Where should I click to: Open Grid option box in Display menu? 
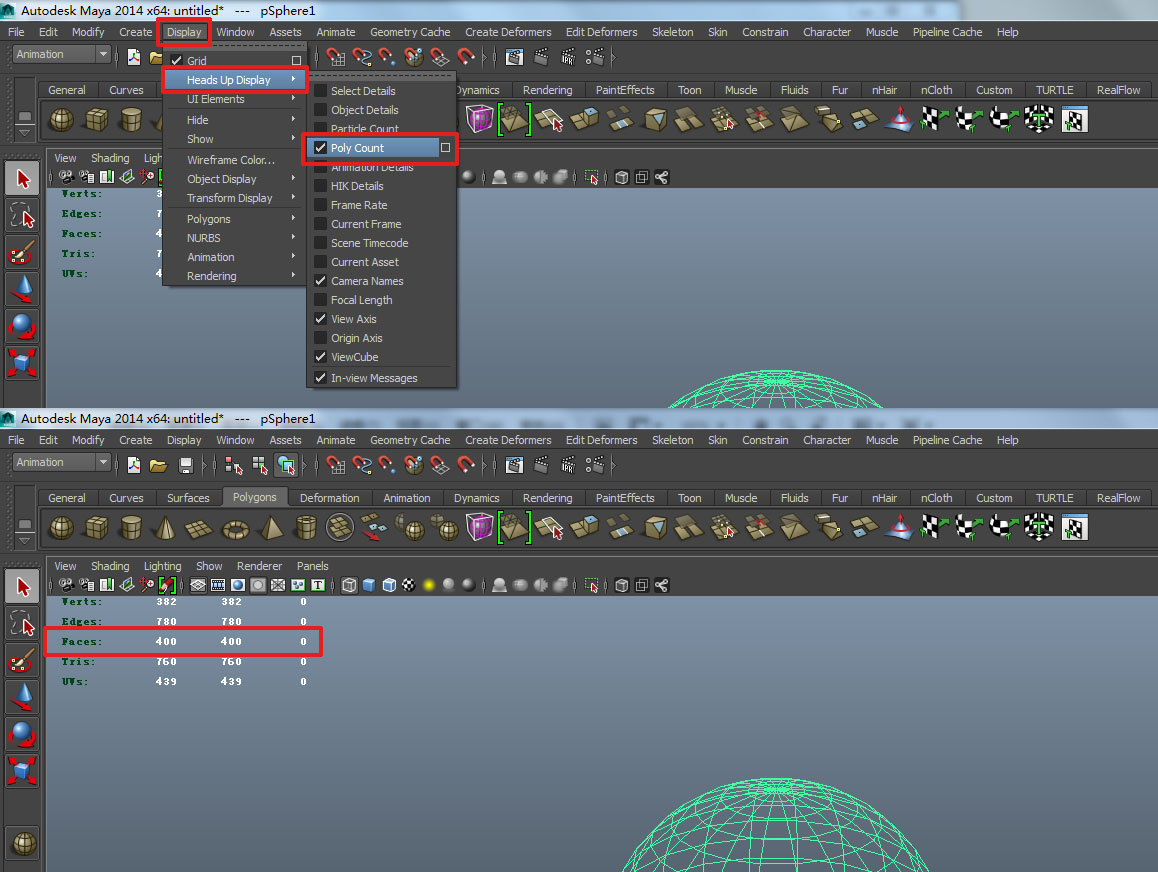(x=296, y=61)
